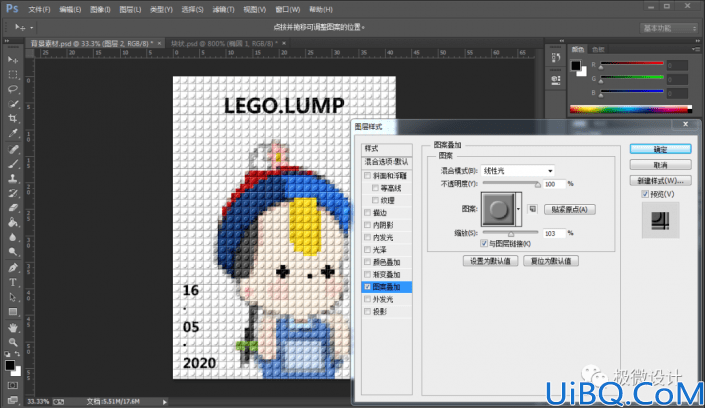The height and width of the screenshot is (408, 705).
Task: Adjust the Scale (缩放) slider
Action: click(510, 233)
